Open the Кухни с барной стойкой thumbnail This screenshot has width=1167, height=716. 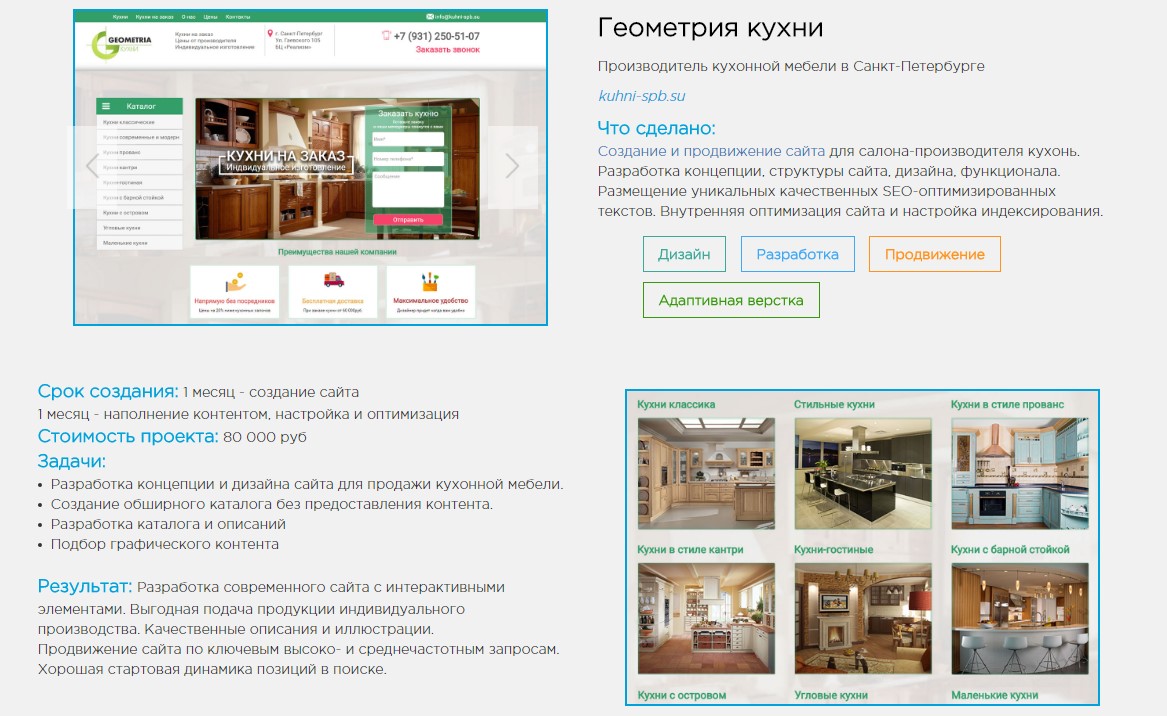click(x=1020, y=618)
